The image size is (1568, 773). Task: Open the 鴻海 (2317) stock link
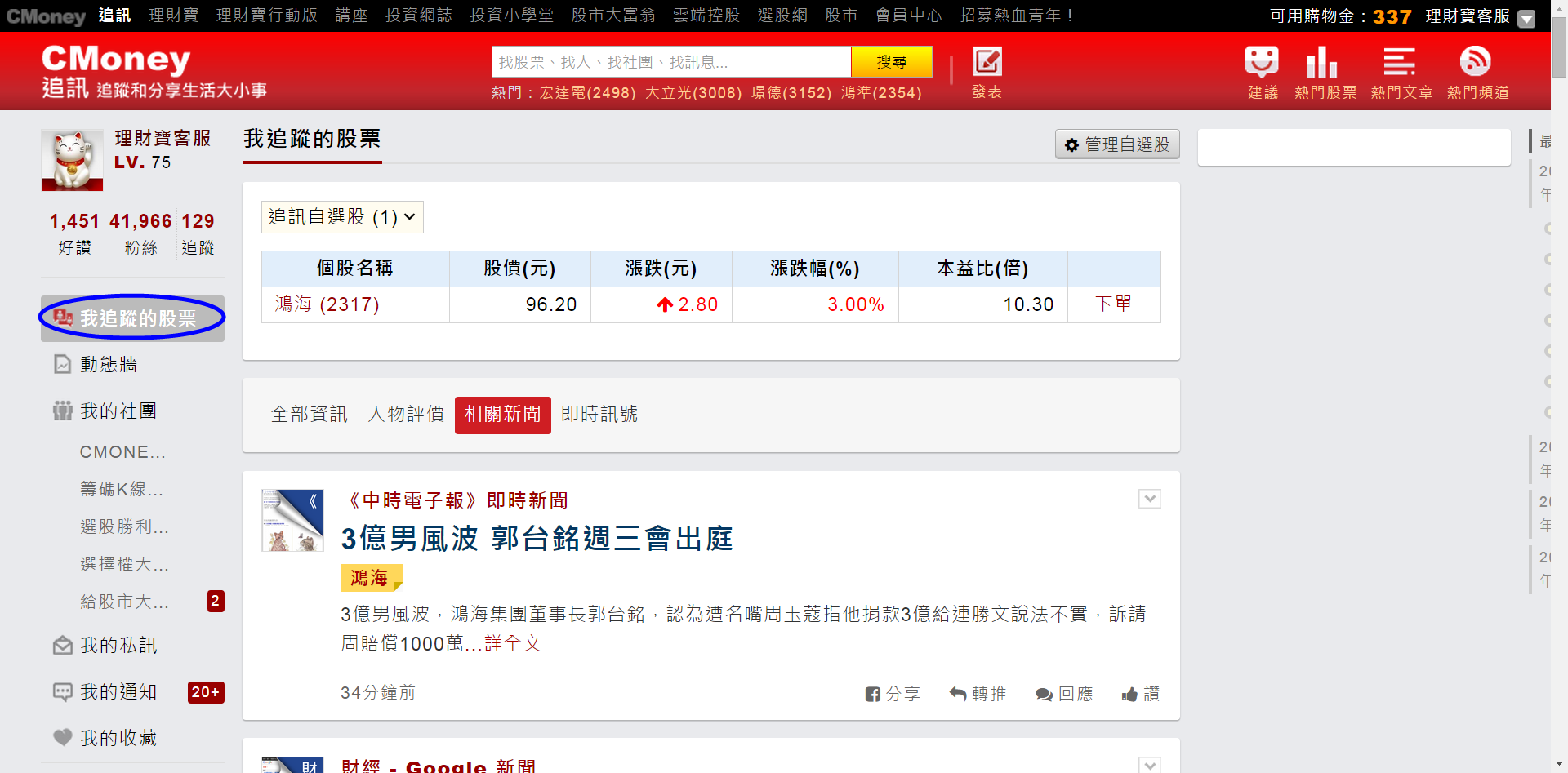327,304
